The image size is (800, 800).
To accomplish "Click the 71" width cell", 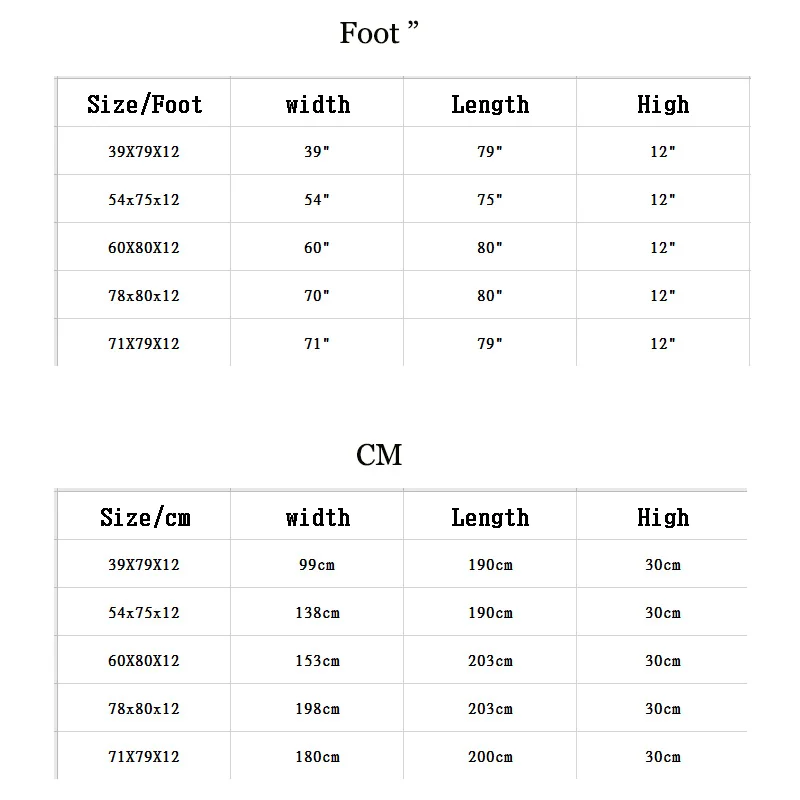I will tap(317, 344).
